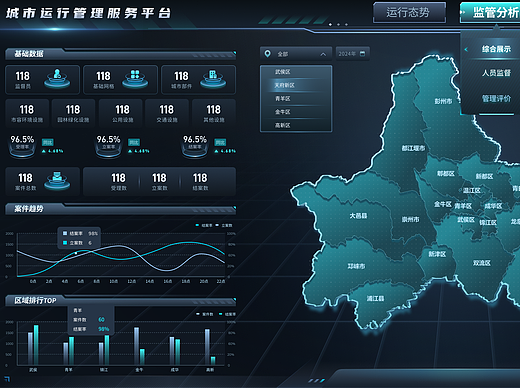Click 双流区 on the map
520x390 pixels.
click(482, 263)
